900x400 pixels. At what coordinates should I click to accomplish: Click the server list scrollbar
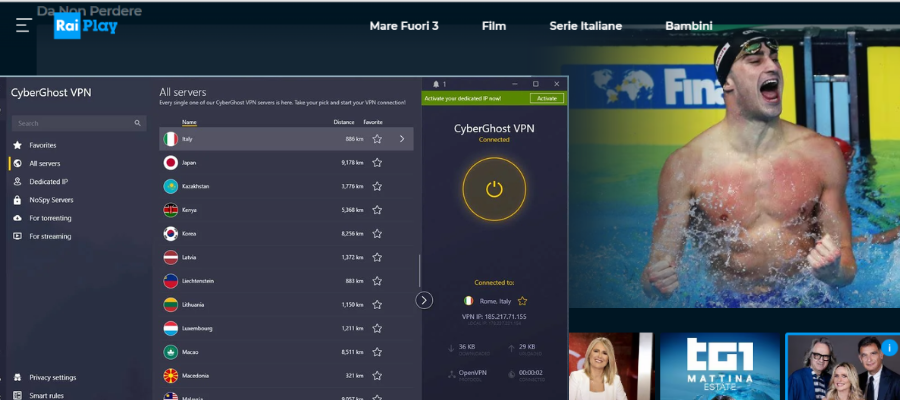pos(419,271)
